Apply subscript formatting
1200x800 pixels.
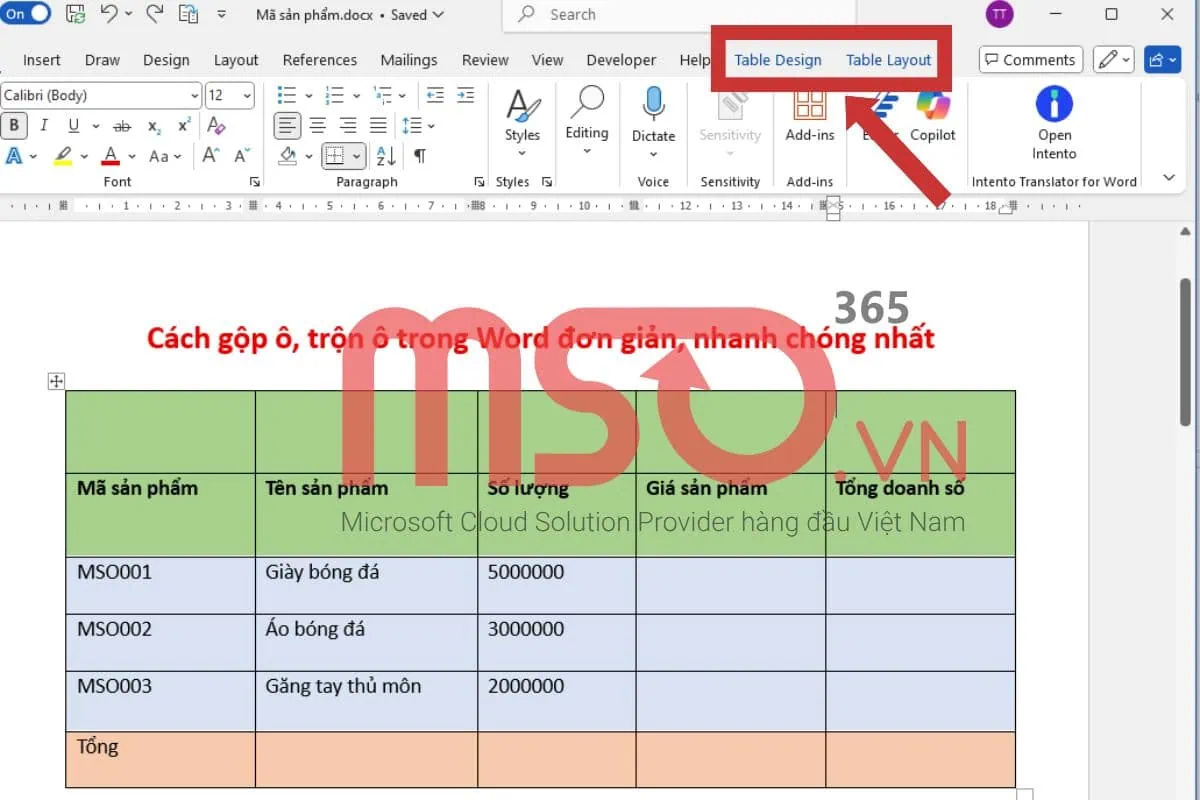point(152,126)
